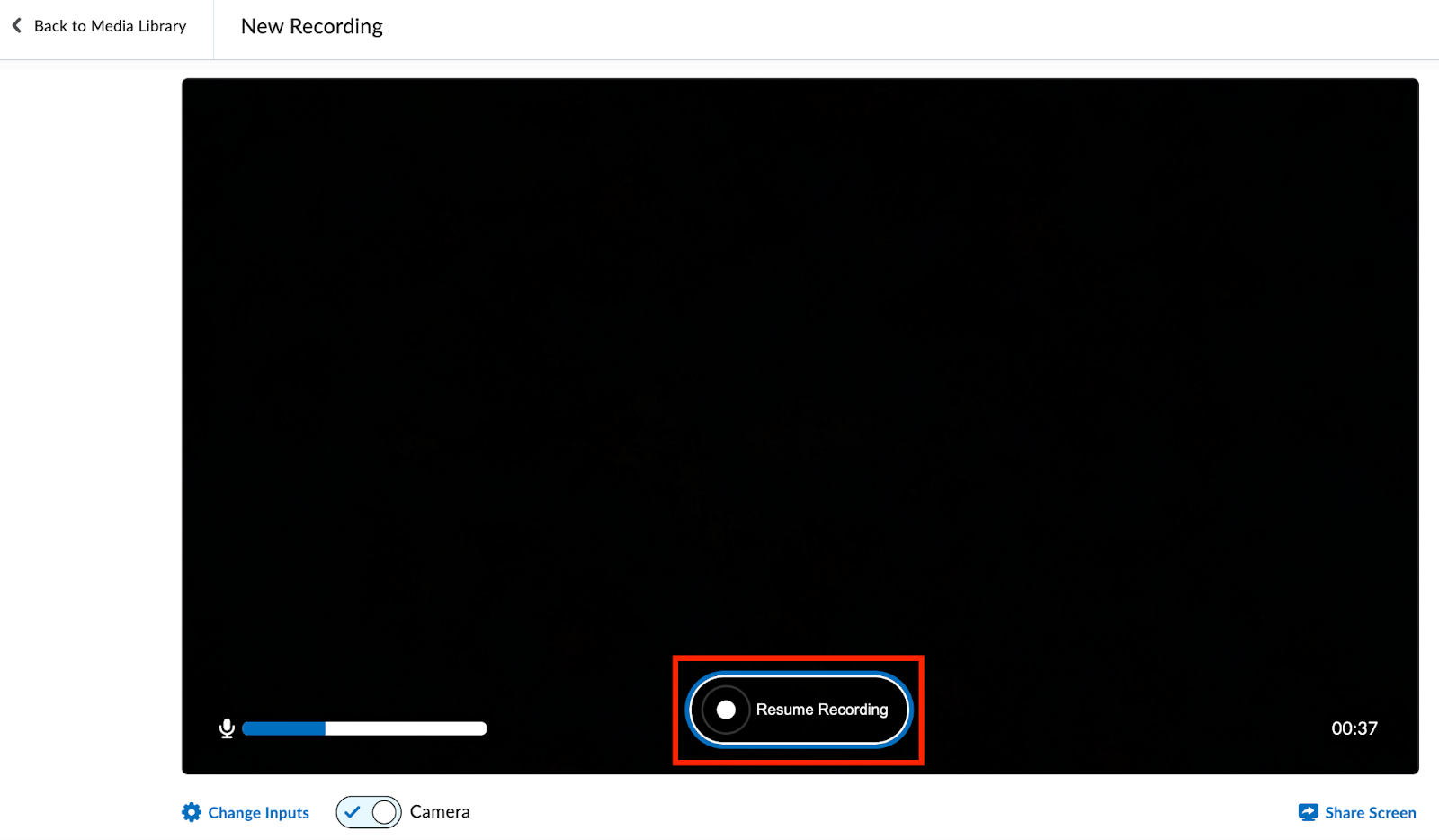Click the microphone audio level bar

point(364,728)
